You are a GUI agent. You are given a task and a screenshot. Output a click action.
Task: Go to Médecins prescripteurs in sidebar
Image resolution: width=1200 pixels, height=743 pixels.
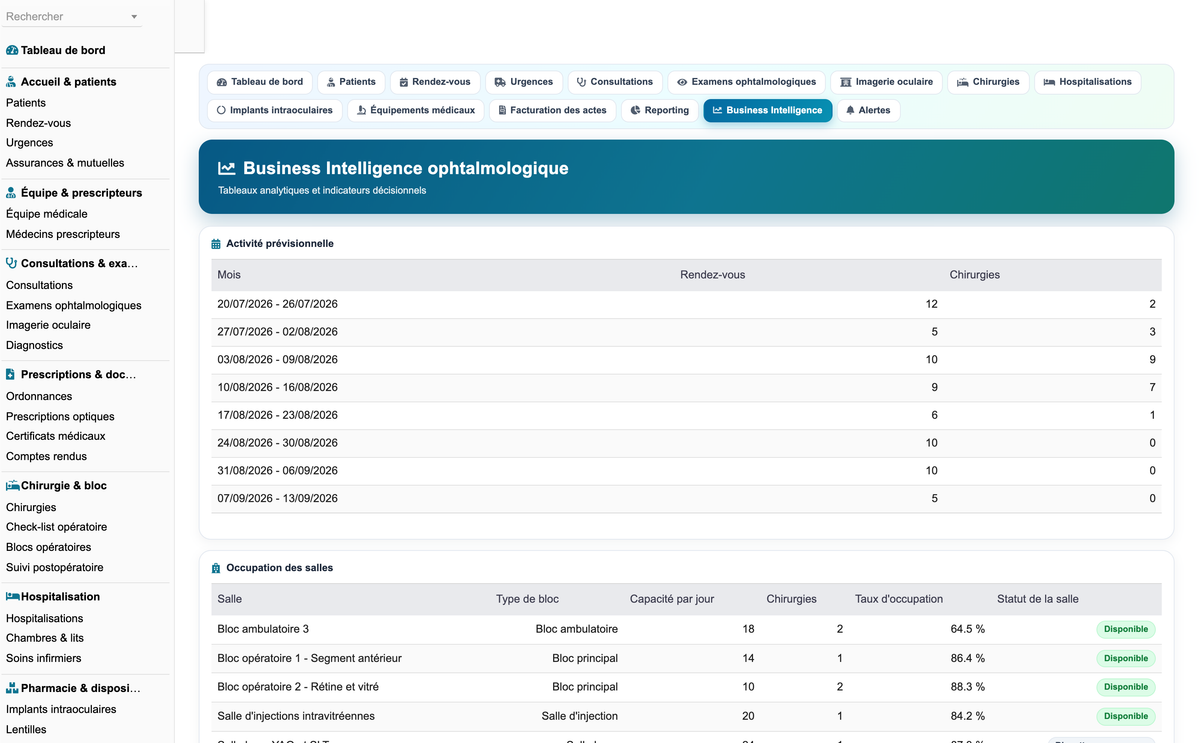[63, 234]
